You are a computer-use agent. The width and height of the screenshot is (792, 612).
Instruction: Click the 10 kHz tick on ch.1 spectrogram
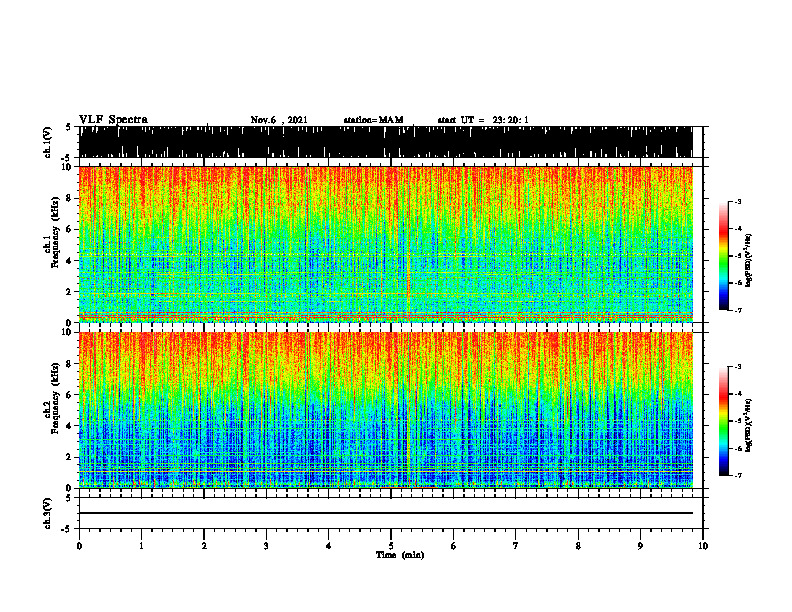click(x=67, y=167)
